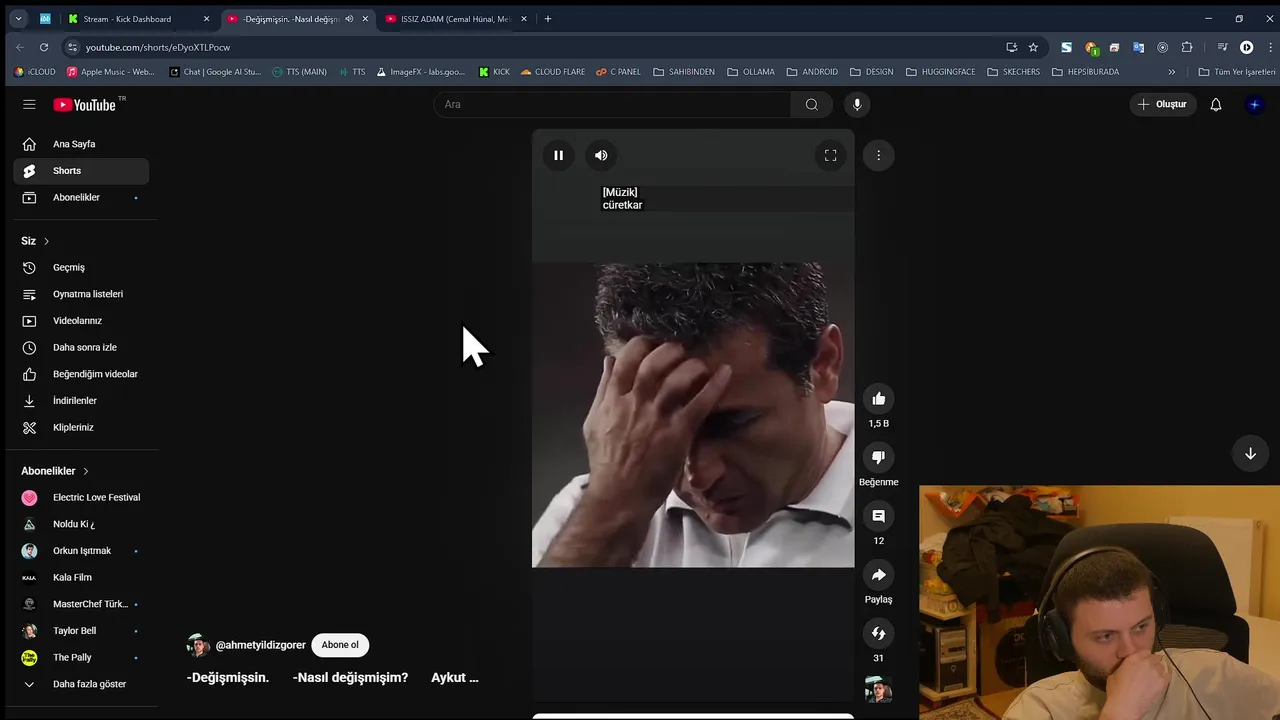
Task: Enter fullscreen mode for the Short
Action: pyautogui.click(x=830, y=155)
